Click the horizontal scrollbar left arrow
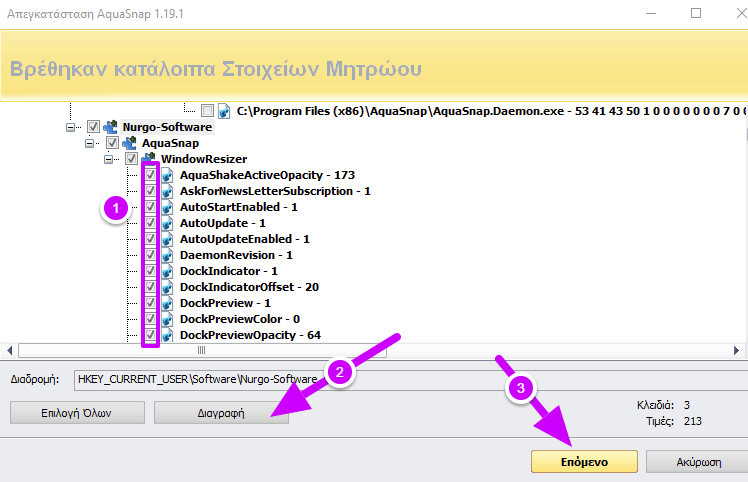This screenshot has width=748, height=482. (10, 350)
